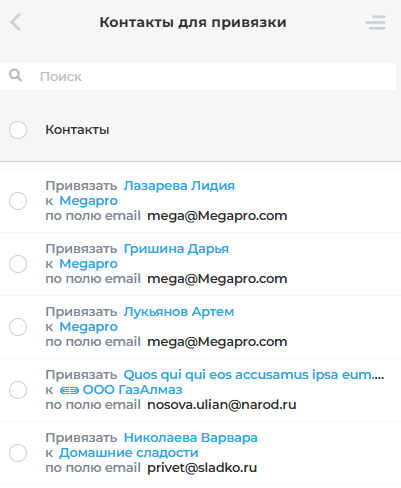This screenshot has height=488, width=401.
Task: Go back using the left arrow icon
Action: coord(15,22)
